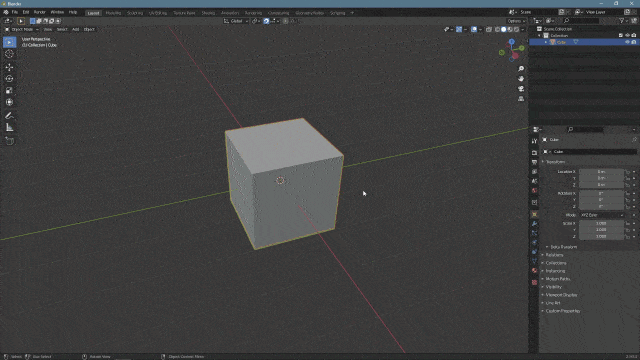Open the Render properties tab icon
640x360 pixels.
[534, 153]
